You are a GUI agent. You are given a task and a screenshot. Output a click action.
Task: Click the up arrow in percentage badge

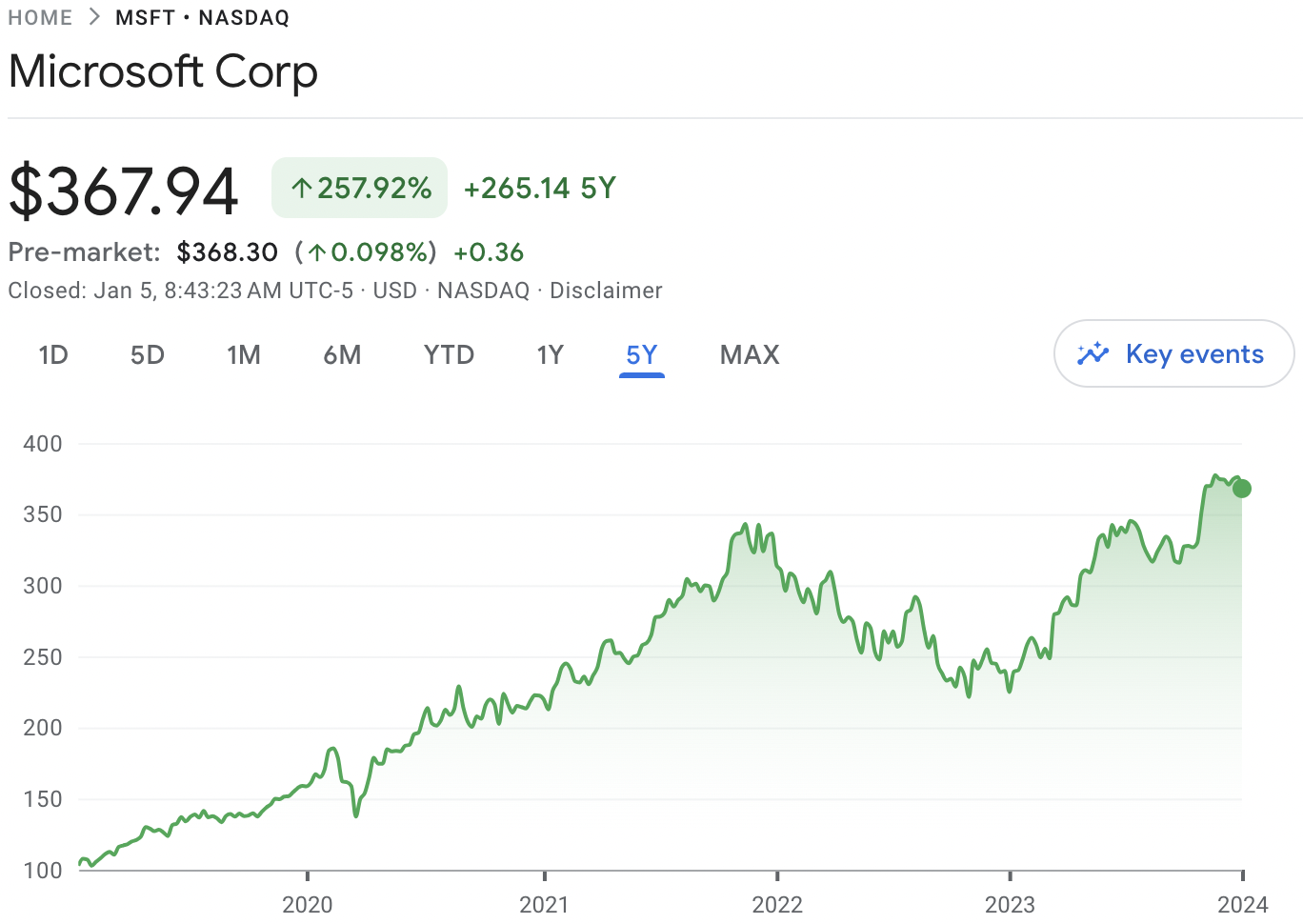point(302,189)
